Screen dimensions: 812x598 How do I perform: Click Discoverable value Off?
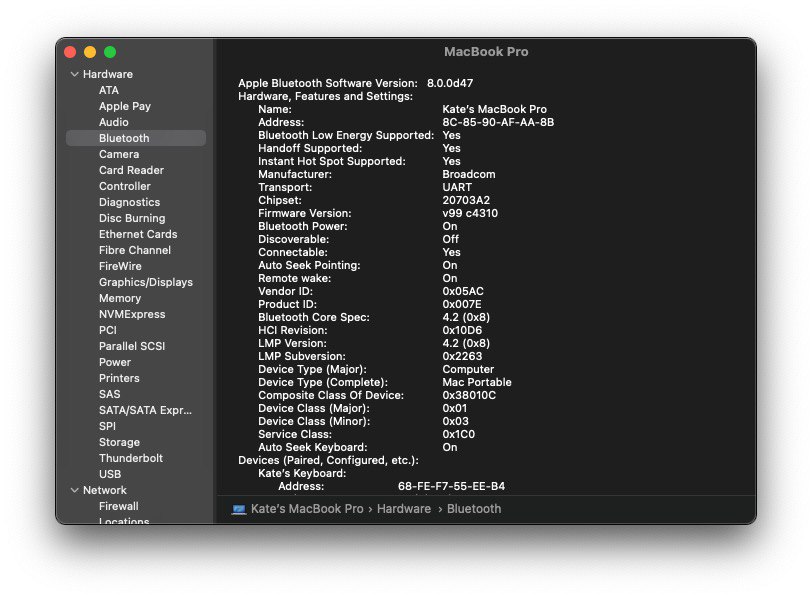[x=451, y=239]
